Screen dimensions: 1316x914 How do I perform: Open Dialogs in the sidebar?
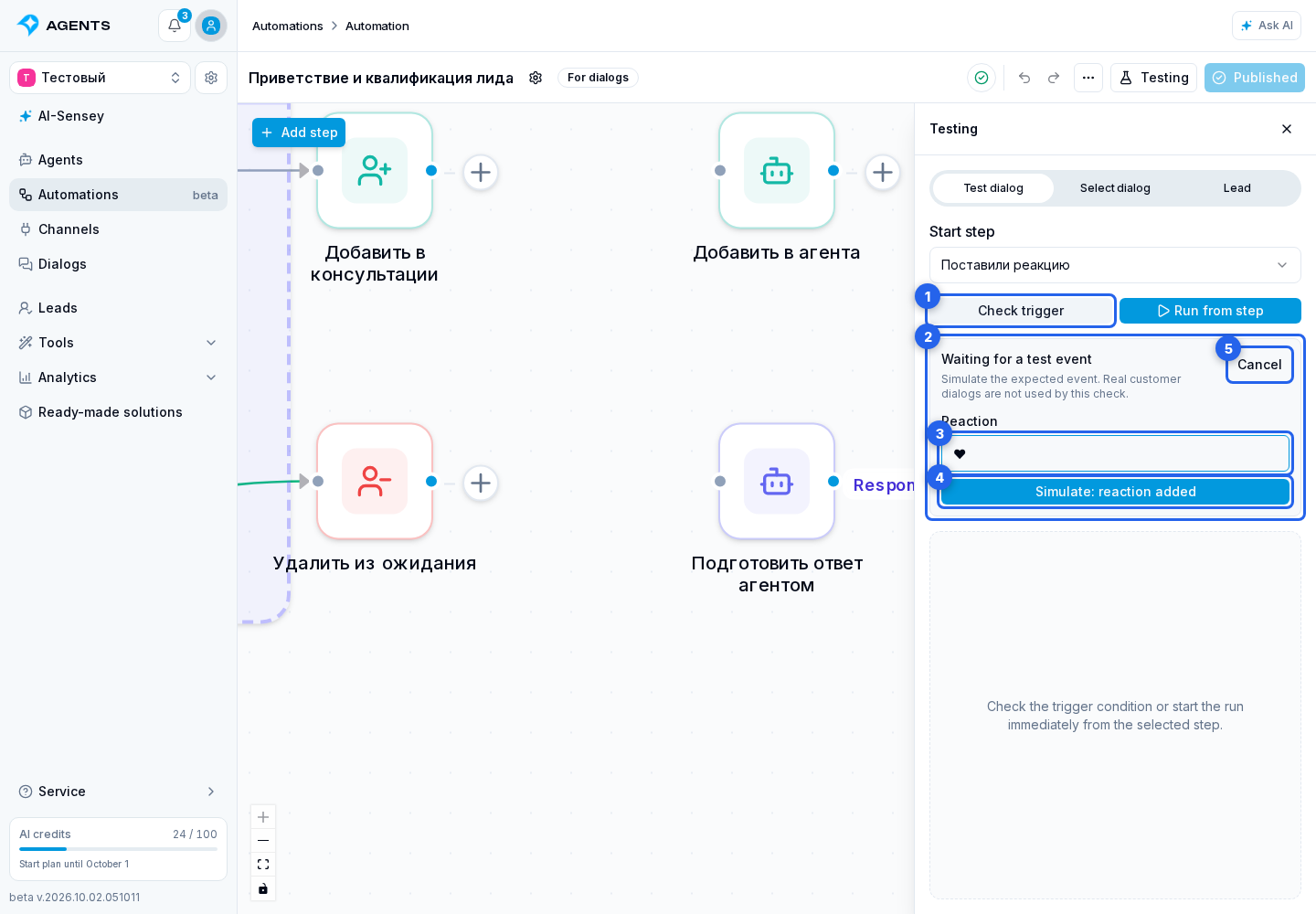[118, 264]
